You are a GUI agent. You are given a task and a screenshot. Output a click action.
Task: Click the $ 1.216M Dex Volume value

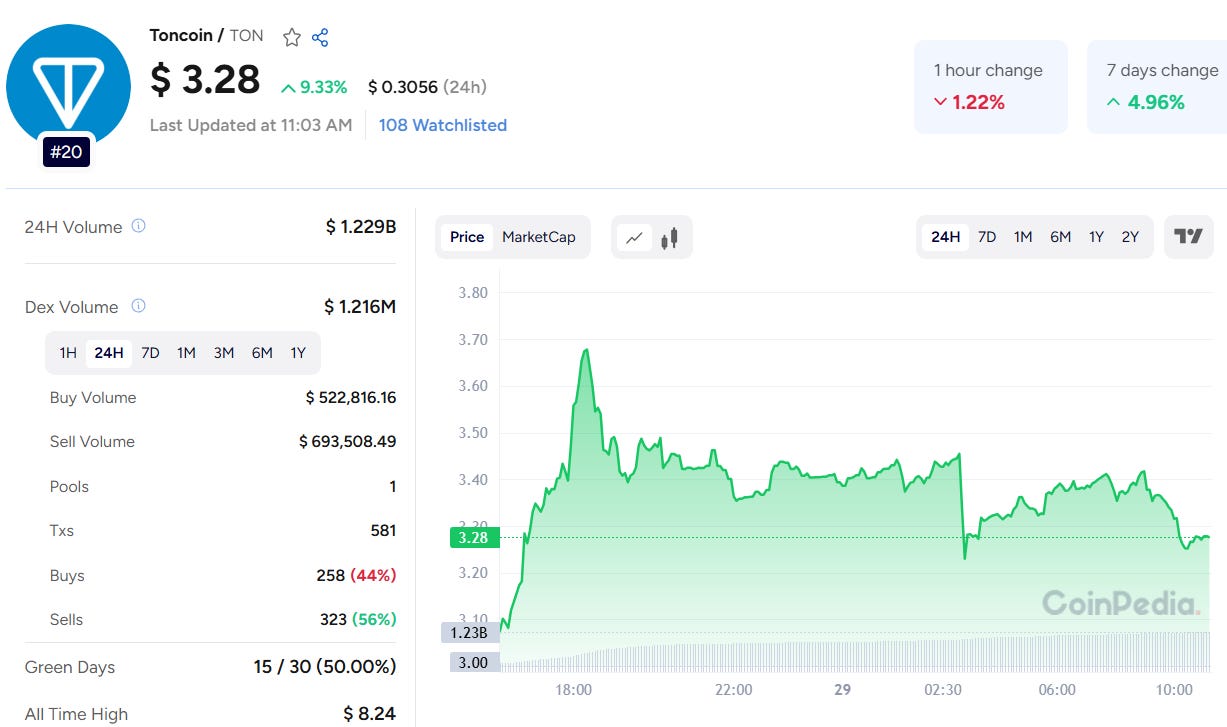(360, 307)
